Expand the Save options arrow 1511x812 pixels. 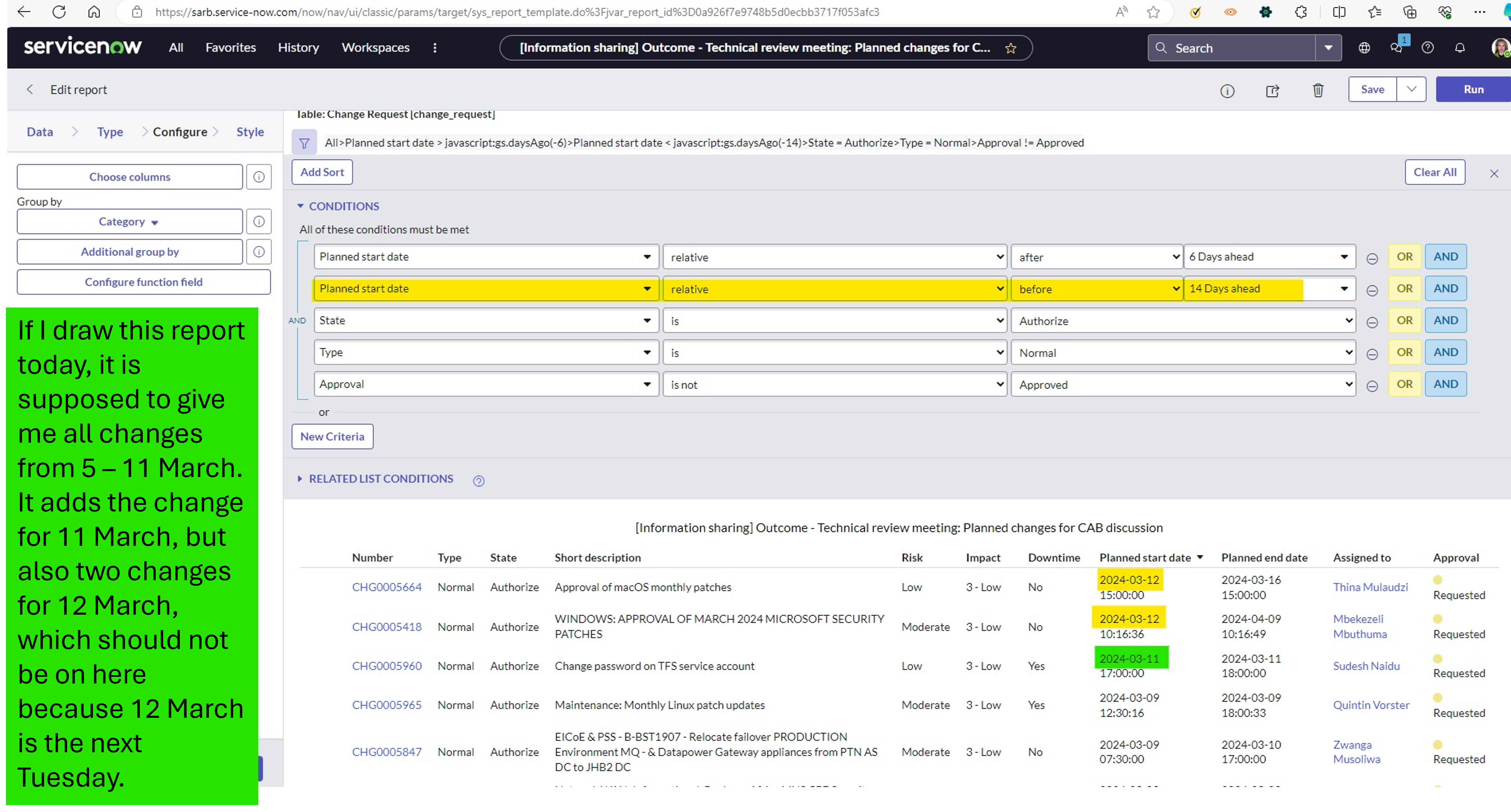[1411, 89]
